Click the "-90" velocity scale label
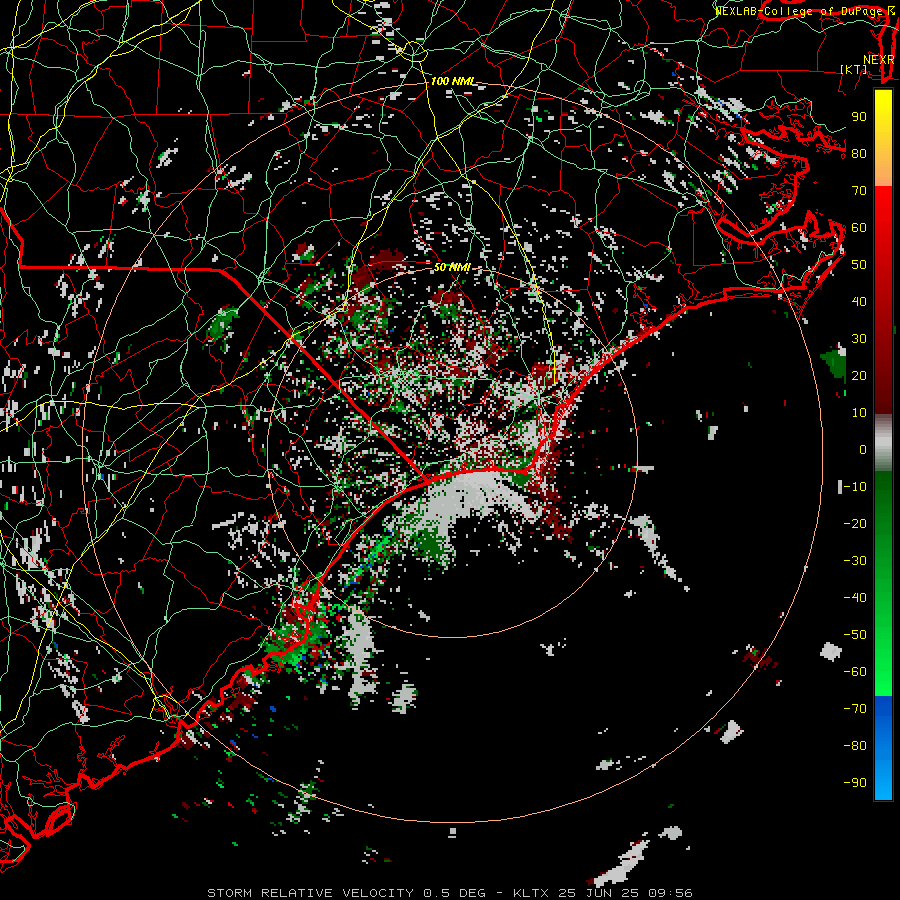 (x=855, y=783)
